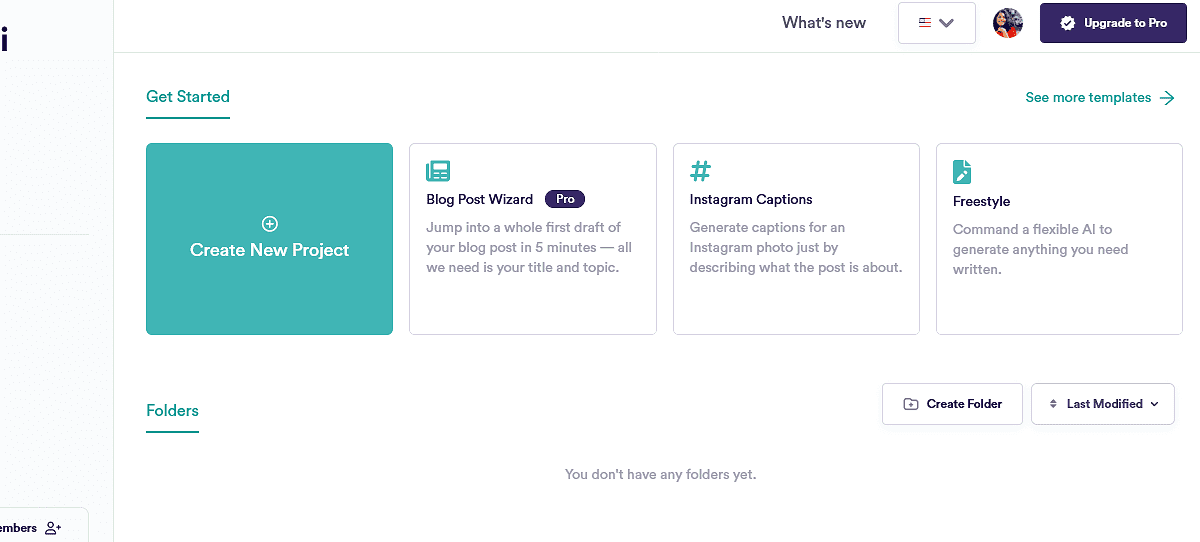This screenshot has height=542, width=1200.
Task: Open the Instagram Captions template card
Action: tap(796, 239)
